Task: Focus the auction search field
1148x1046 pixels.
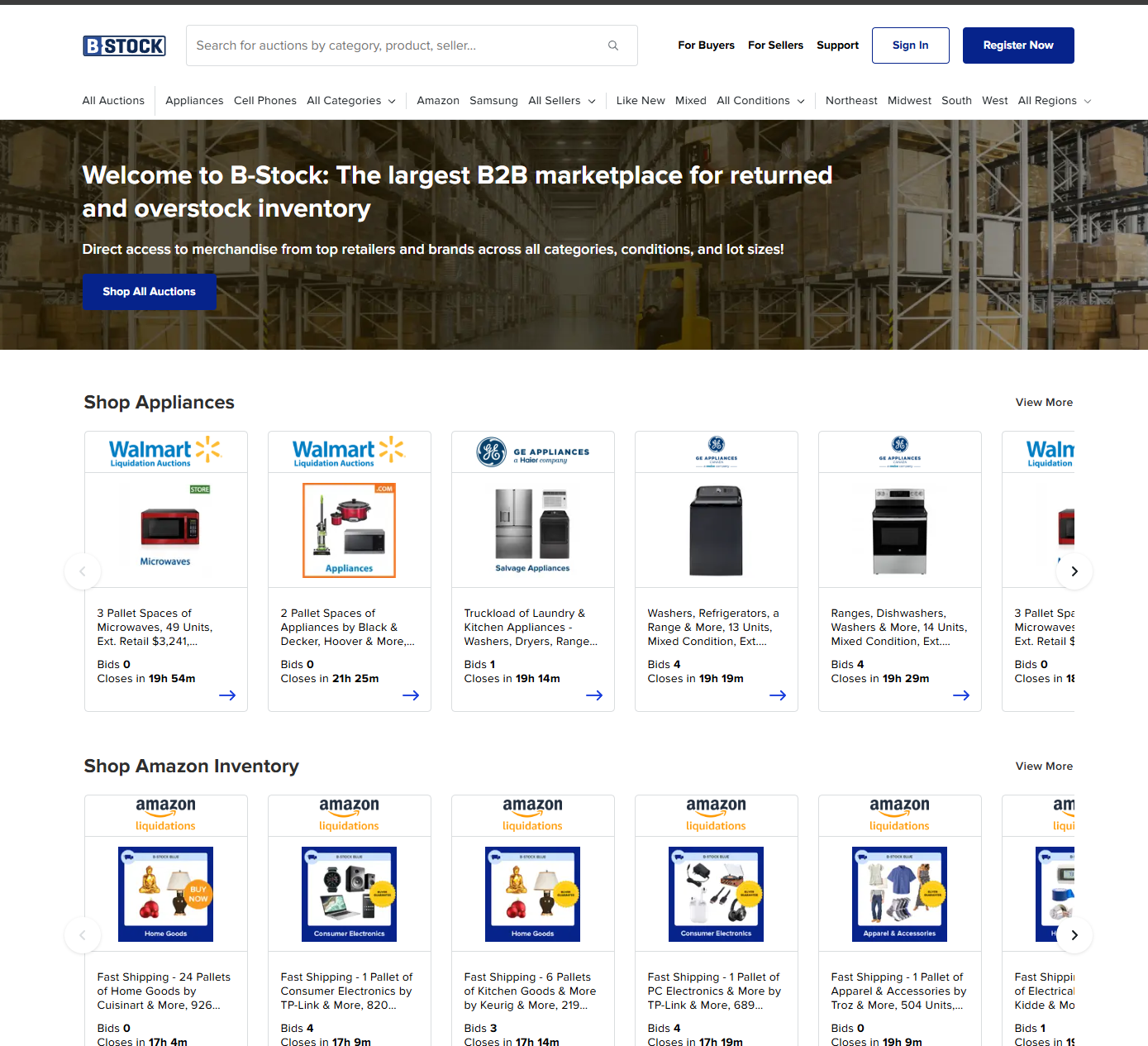Action: (397, 45)
